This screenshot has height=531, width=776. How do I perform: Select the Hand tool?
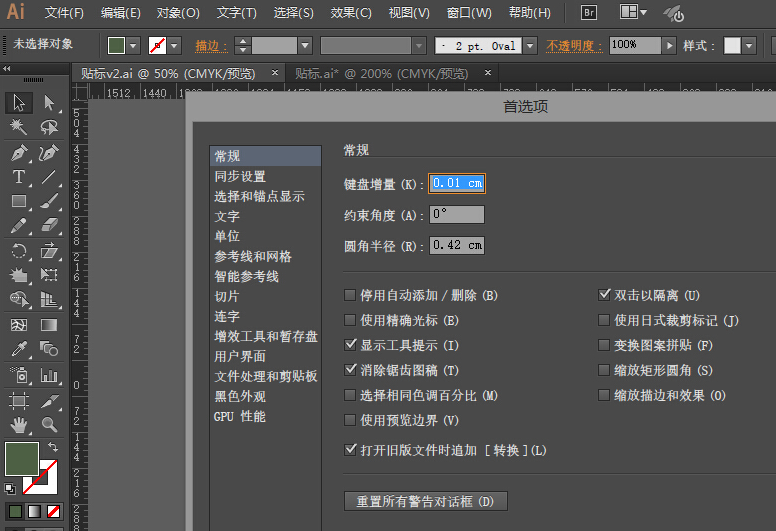19,425
